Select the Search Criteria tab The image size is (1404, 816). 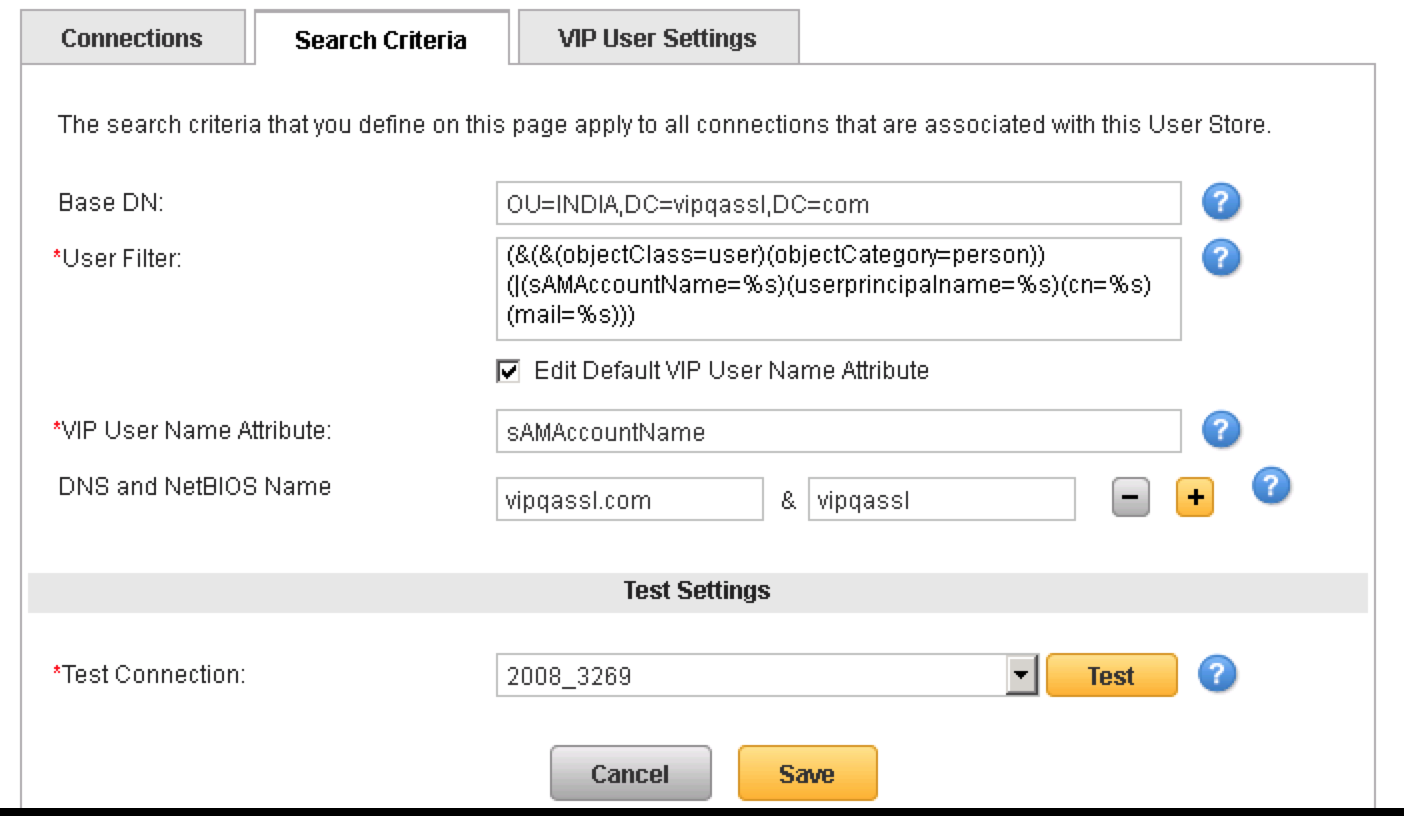[x=381, y=40]
